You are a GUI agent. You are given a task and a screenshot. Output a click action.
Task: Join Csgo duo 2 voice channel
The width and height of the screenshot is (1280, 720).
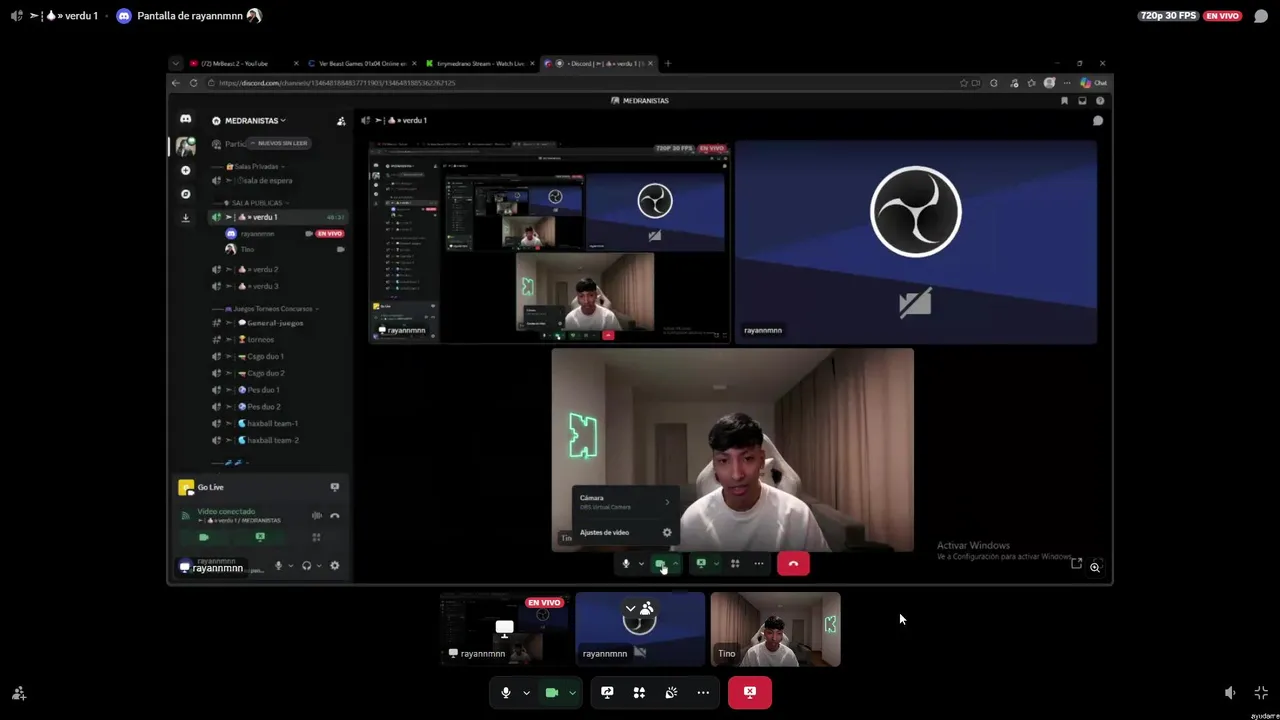coord(278,373)
